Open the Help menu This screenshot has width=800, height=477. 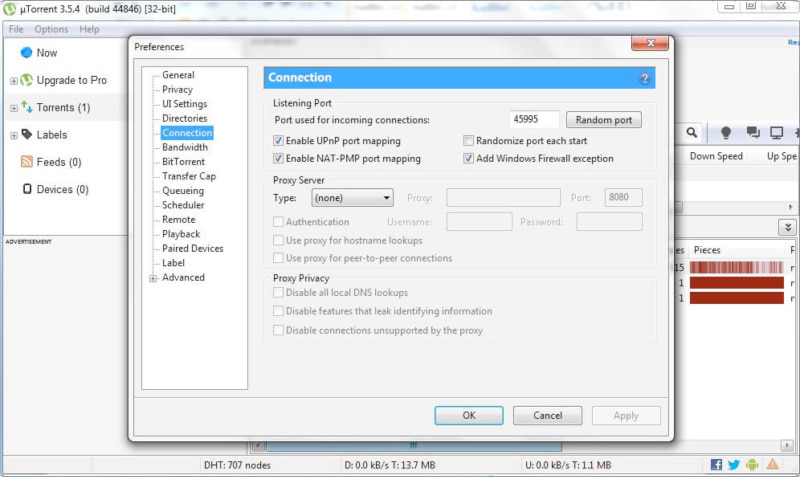(89, 29)
